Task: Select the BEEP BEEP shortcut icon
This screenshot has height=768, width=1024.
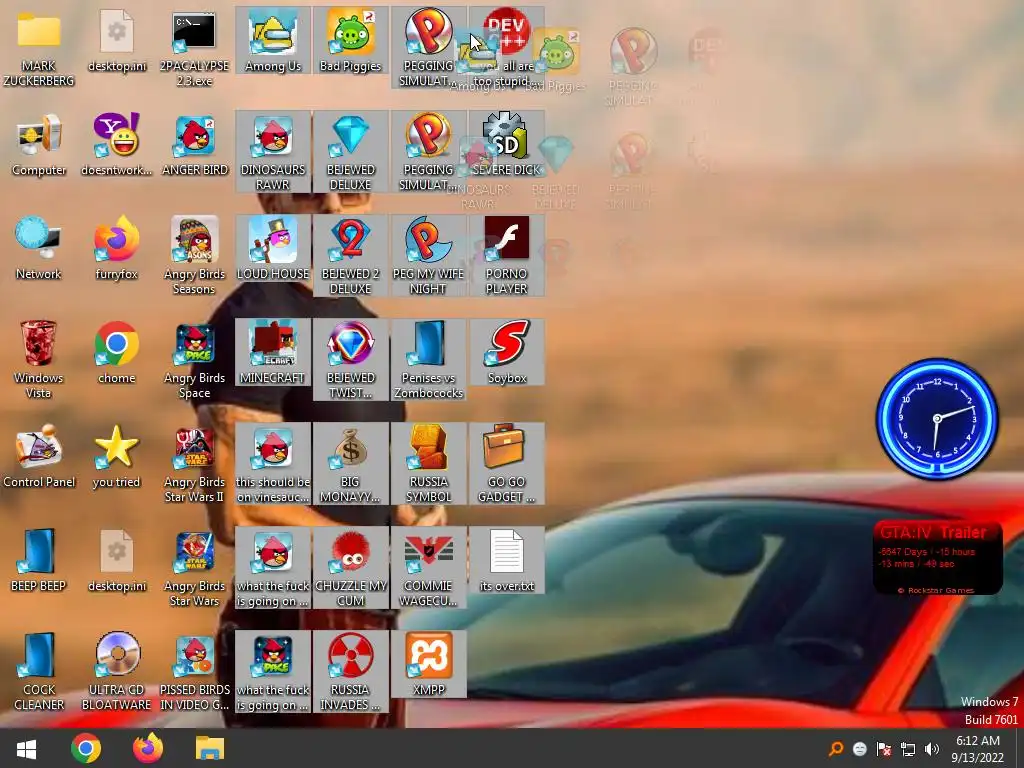Action: pyautogui.click(x=39, y=561)
